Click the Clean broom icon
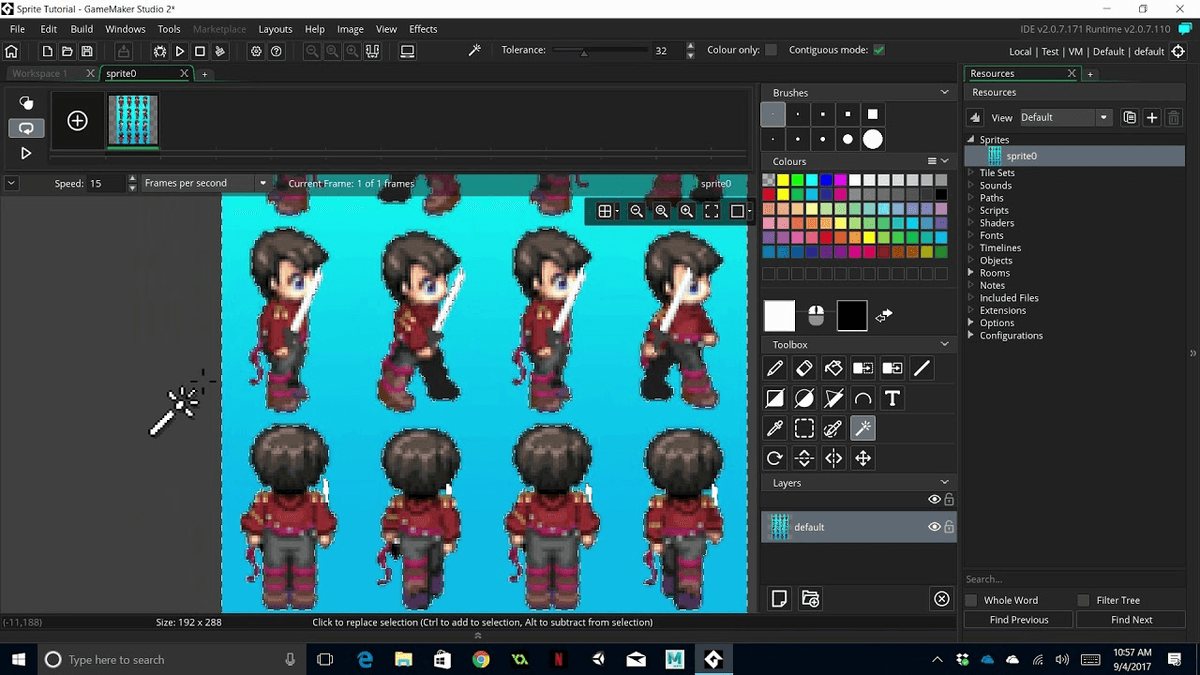 tap(220, 51)
